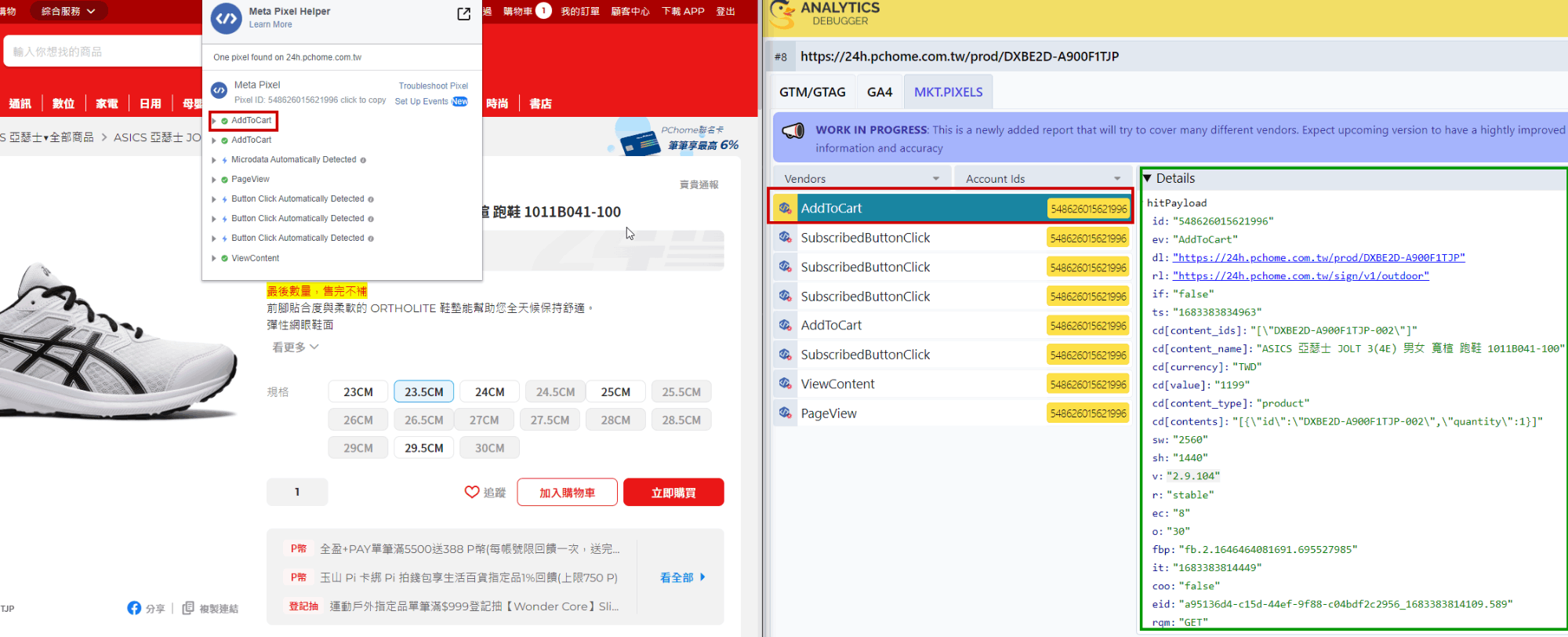The width and height of the screenshot is (1568, 637).
Task: Click the 購物車 cart link in header
Action: click(x=517, y=11)
